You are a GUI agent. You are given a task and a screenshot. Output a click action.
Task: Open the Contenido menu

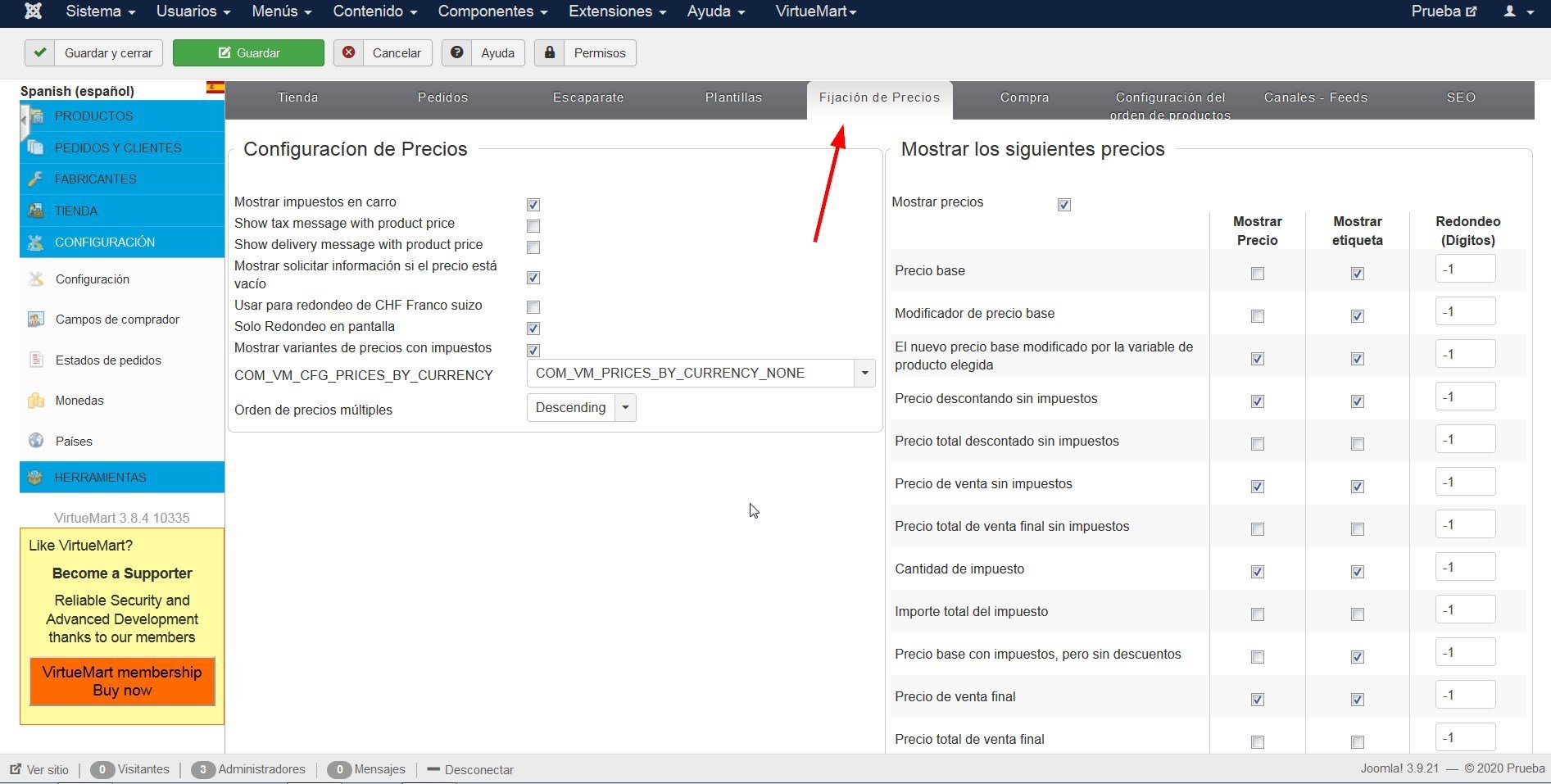point(375,11)
